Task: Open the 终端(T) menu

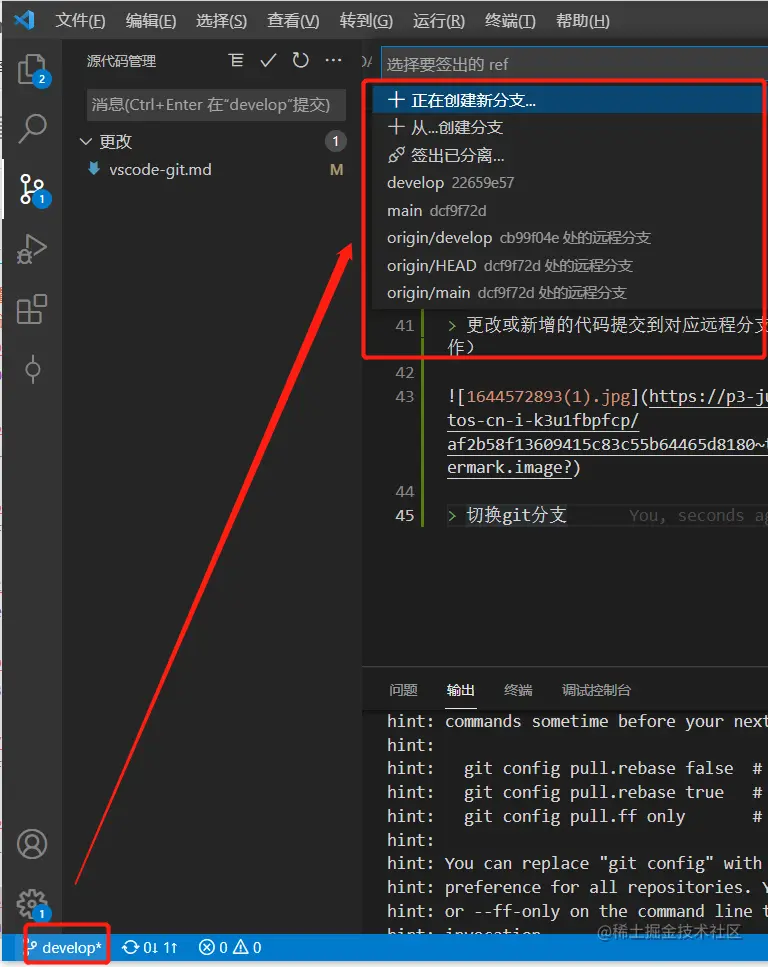Action: (510, 21)
